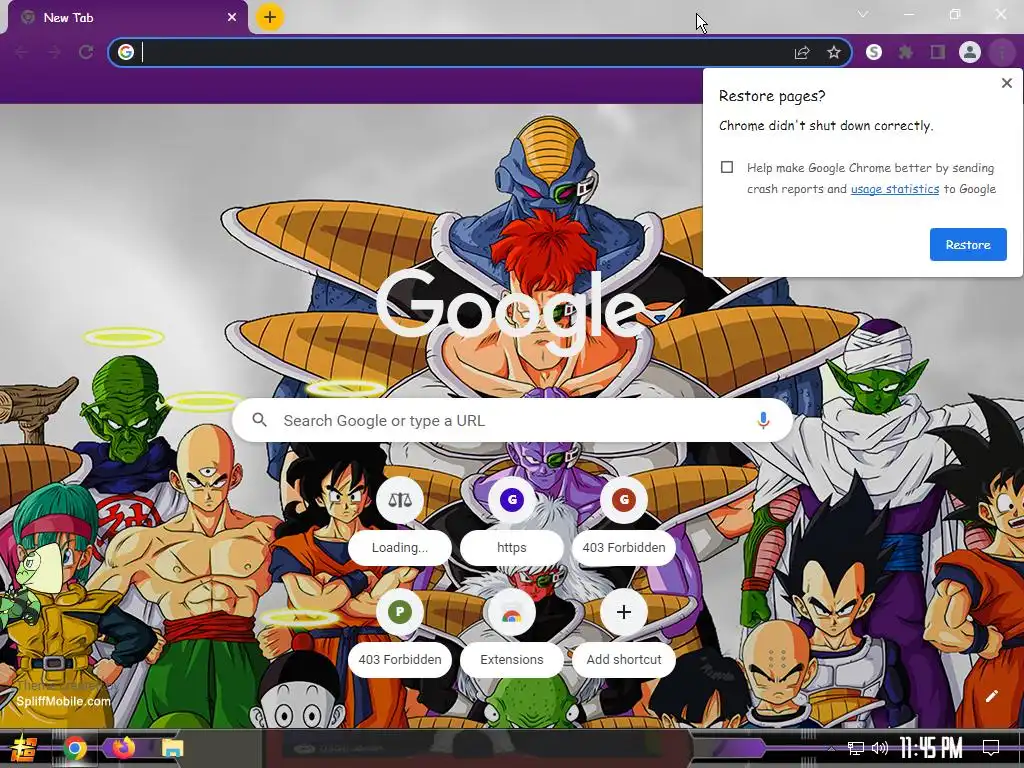
Task: Bookmark this tab with the star icon
Action: (x=834, y=52)
